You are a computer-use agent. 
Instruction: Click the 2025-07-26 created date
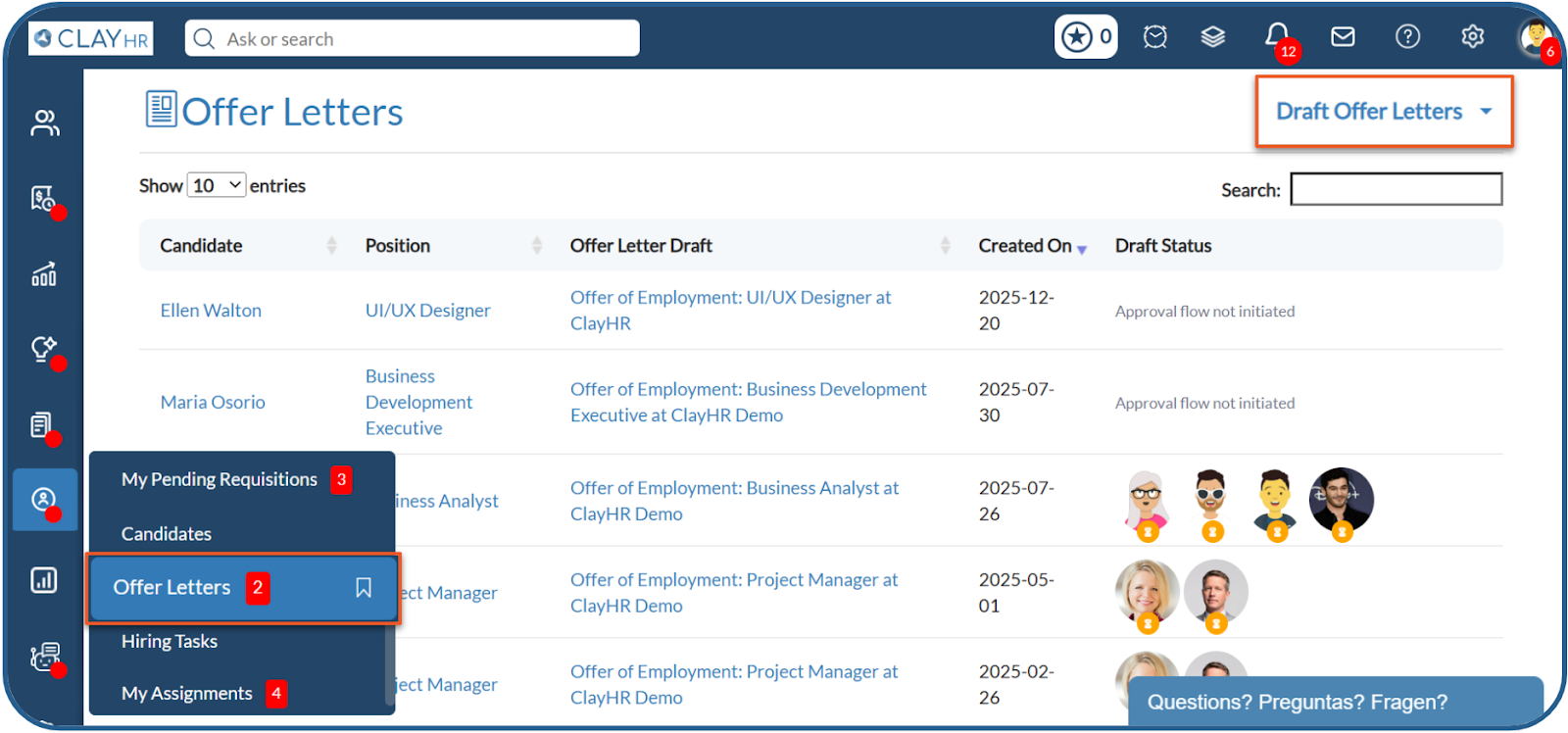pos(1016,501)
